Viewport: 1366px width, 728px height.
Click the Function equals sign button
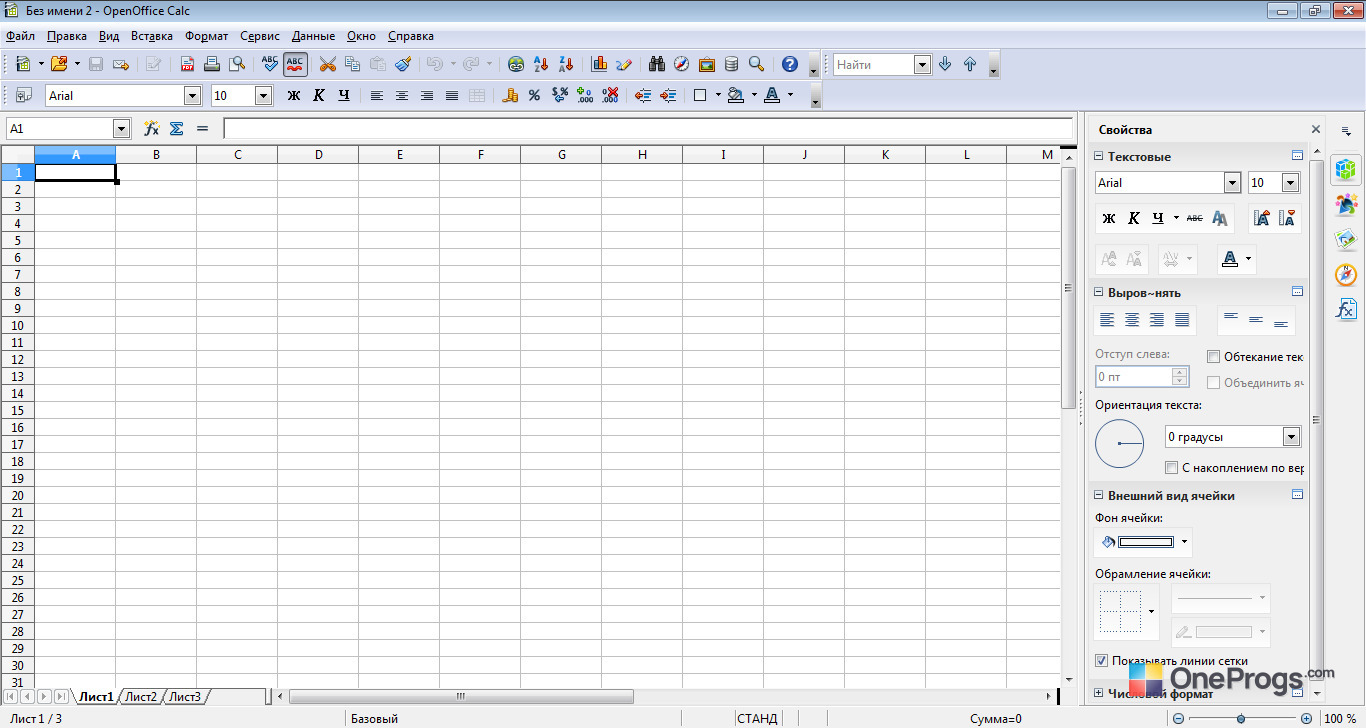202,128
